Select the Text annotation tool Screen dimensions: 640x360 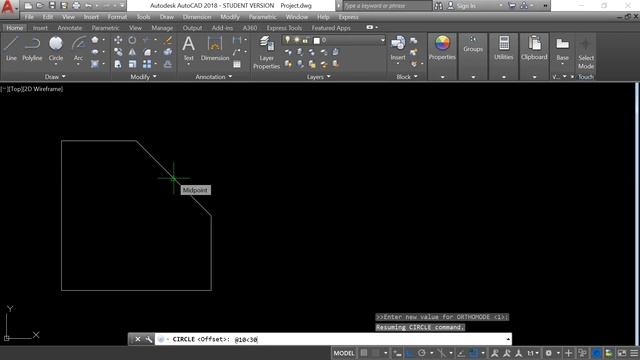coord(188,48)
